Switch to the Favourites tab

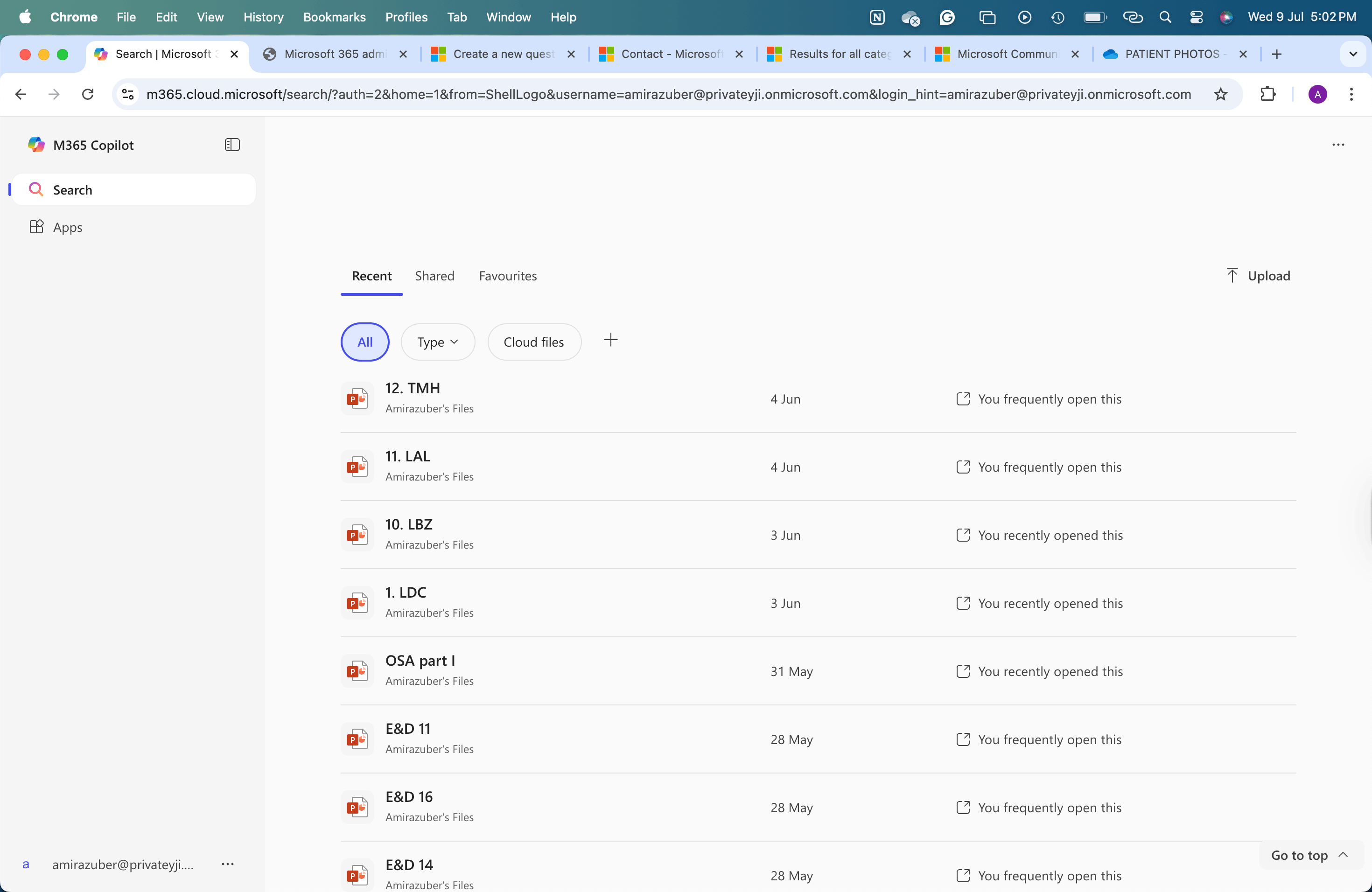508,276
